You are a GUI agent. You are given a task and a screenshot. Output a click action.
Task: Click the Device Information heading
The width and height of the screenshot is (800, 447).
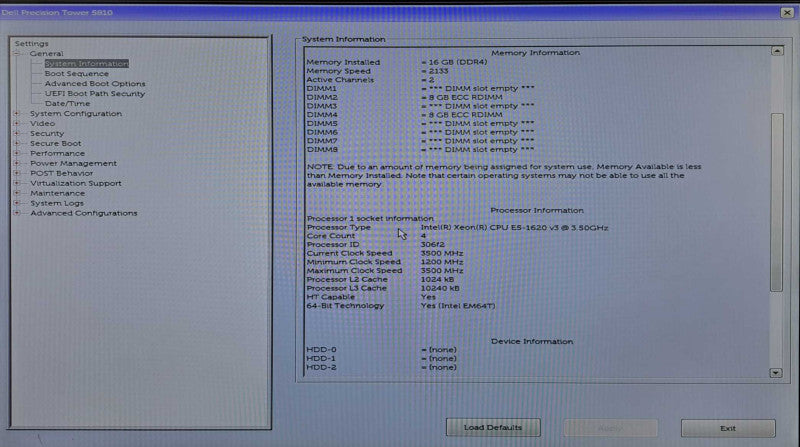click(532, 341)
